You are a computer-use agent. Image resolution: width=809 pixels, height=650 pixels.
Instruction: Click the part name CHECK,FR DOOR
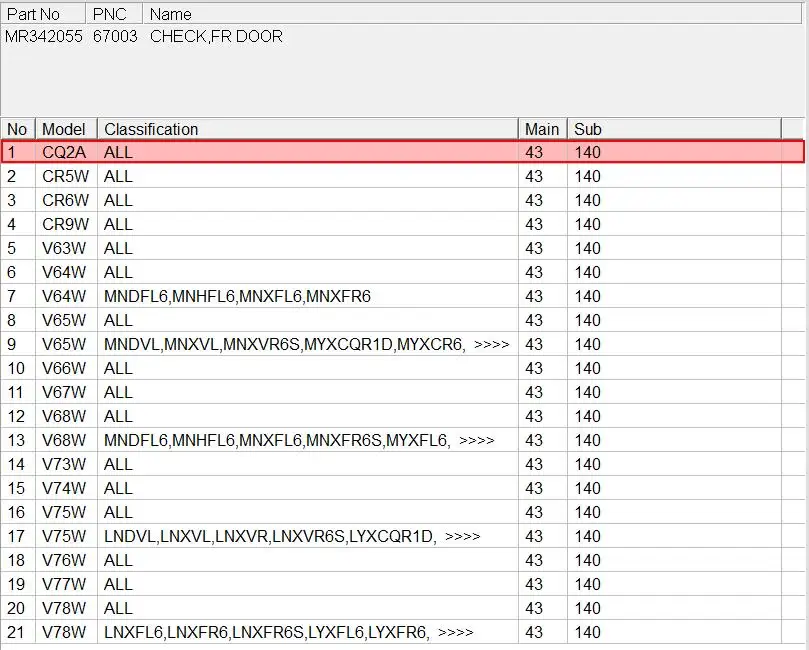point(216,37)
